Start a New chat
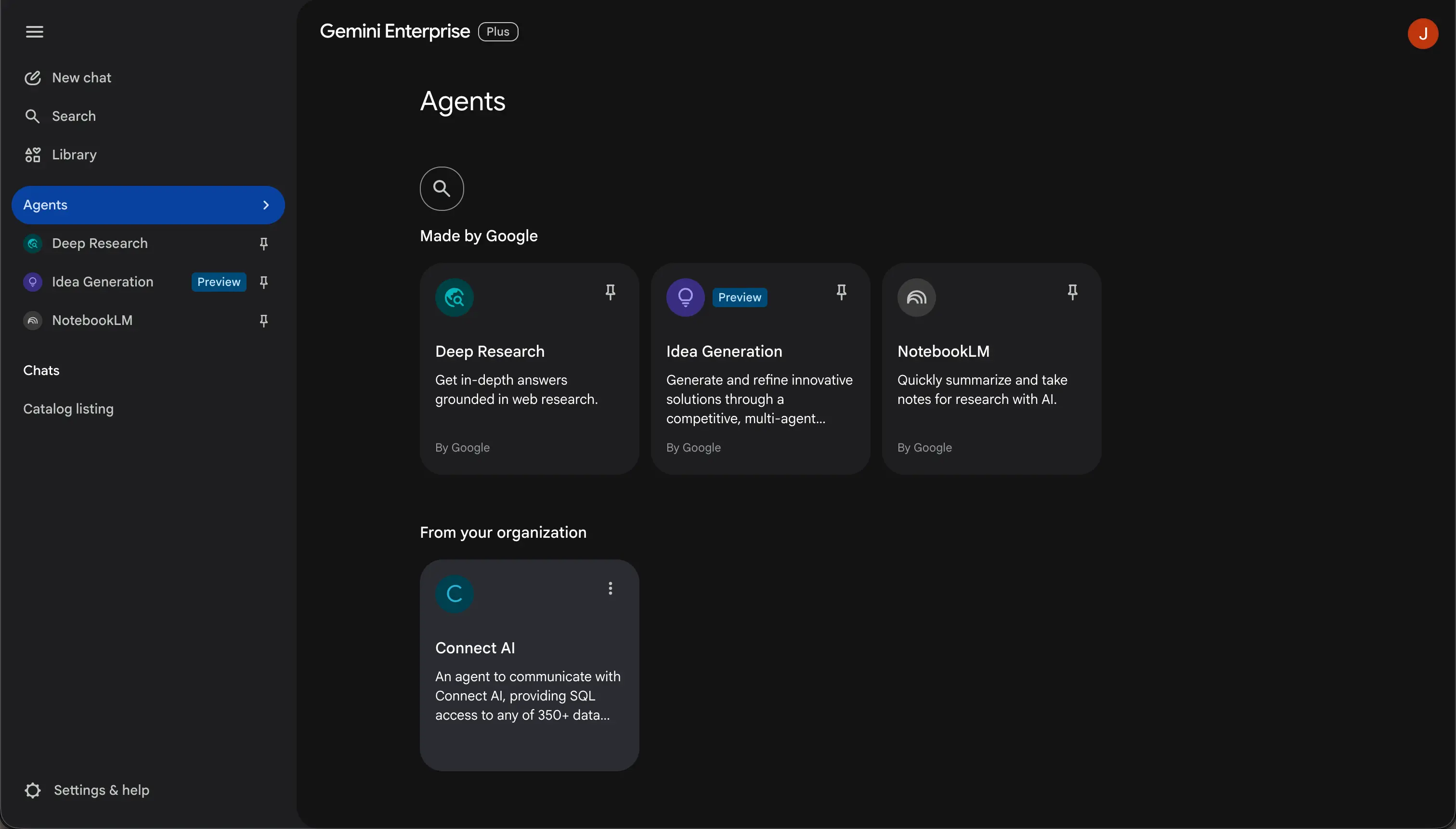Screen dimensions: 1456x829 pos(81,78)
